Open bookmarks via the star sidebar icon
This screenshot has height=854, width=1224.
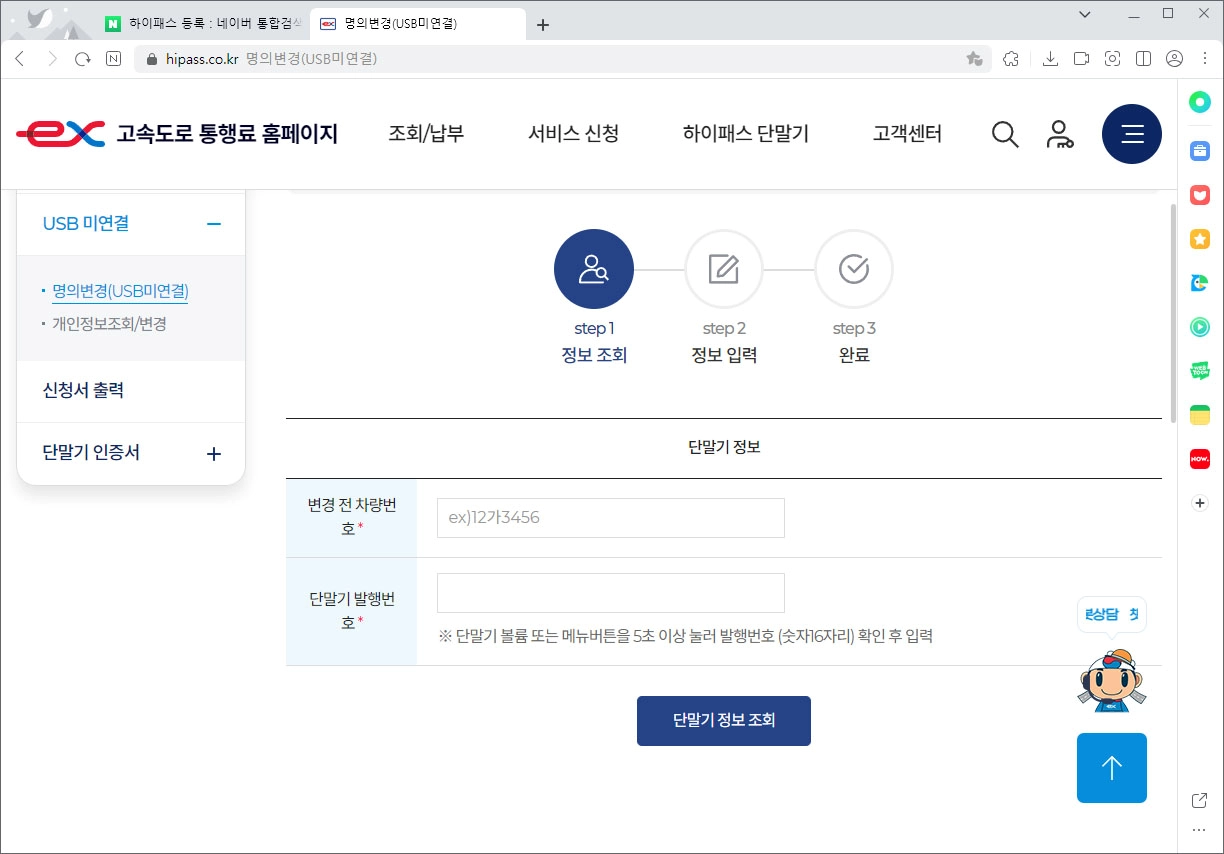pyautogui.click(x=1199, y=238)
